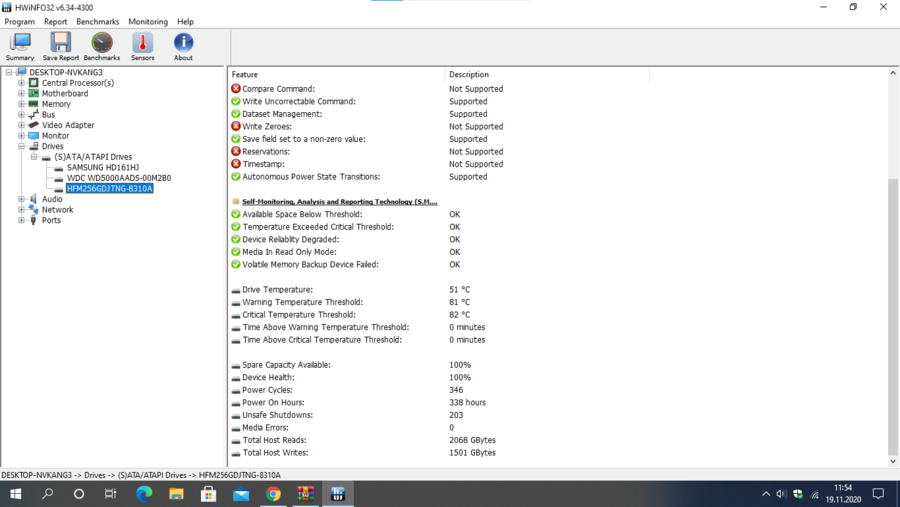
Task: Click the 2068 GBytes value
Action: 472,440
